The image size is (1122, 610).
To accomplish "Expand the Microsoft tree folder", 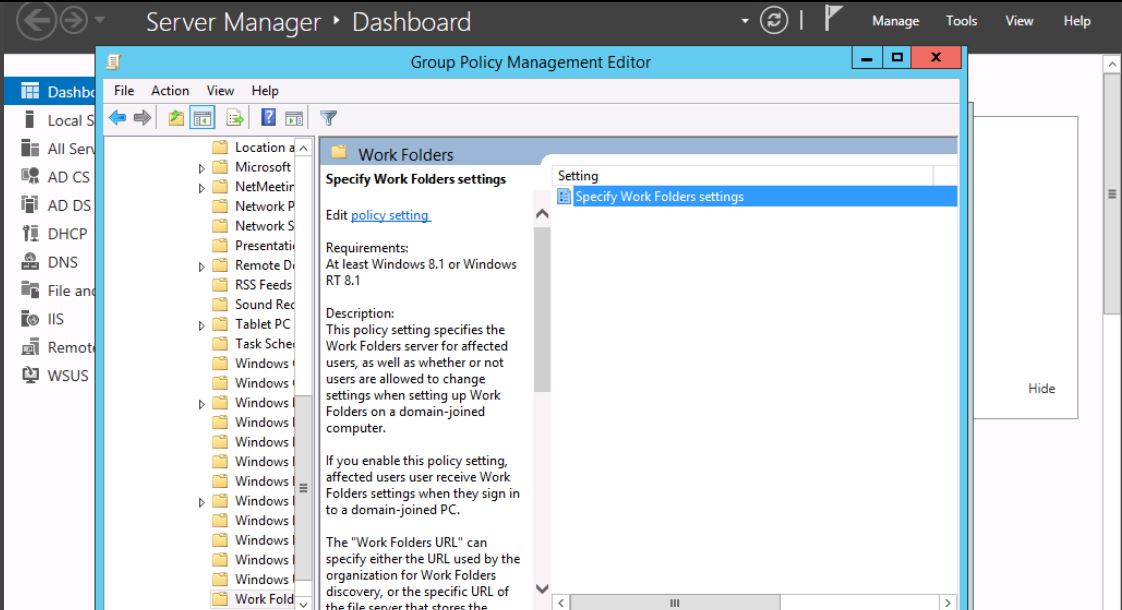I will point(202,168).
